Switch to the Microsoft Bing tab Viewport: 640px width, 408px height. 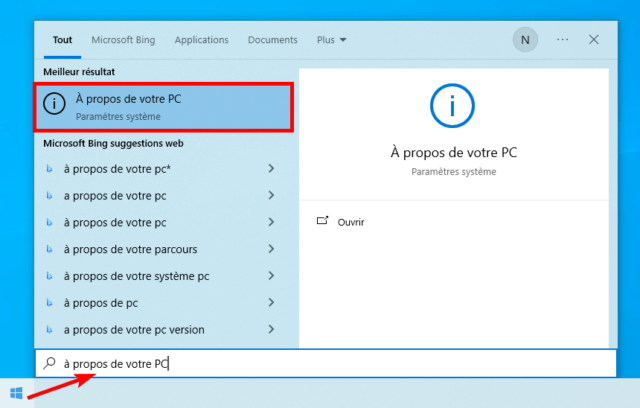point(124,40)
